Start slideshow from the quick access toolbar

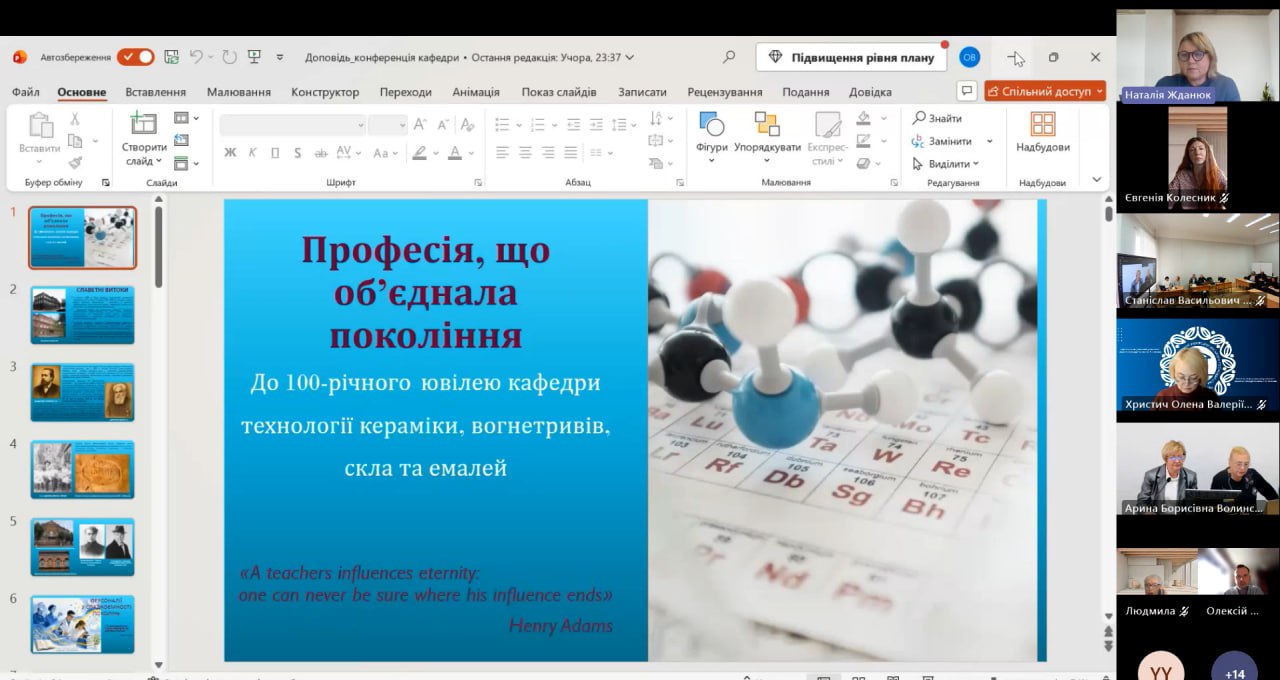[x=254, y=57]
